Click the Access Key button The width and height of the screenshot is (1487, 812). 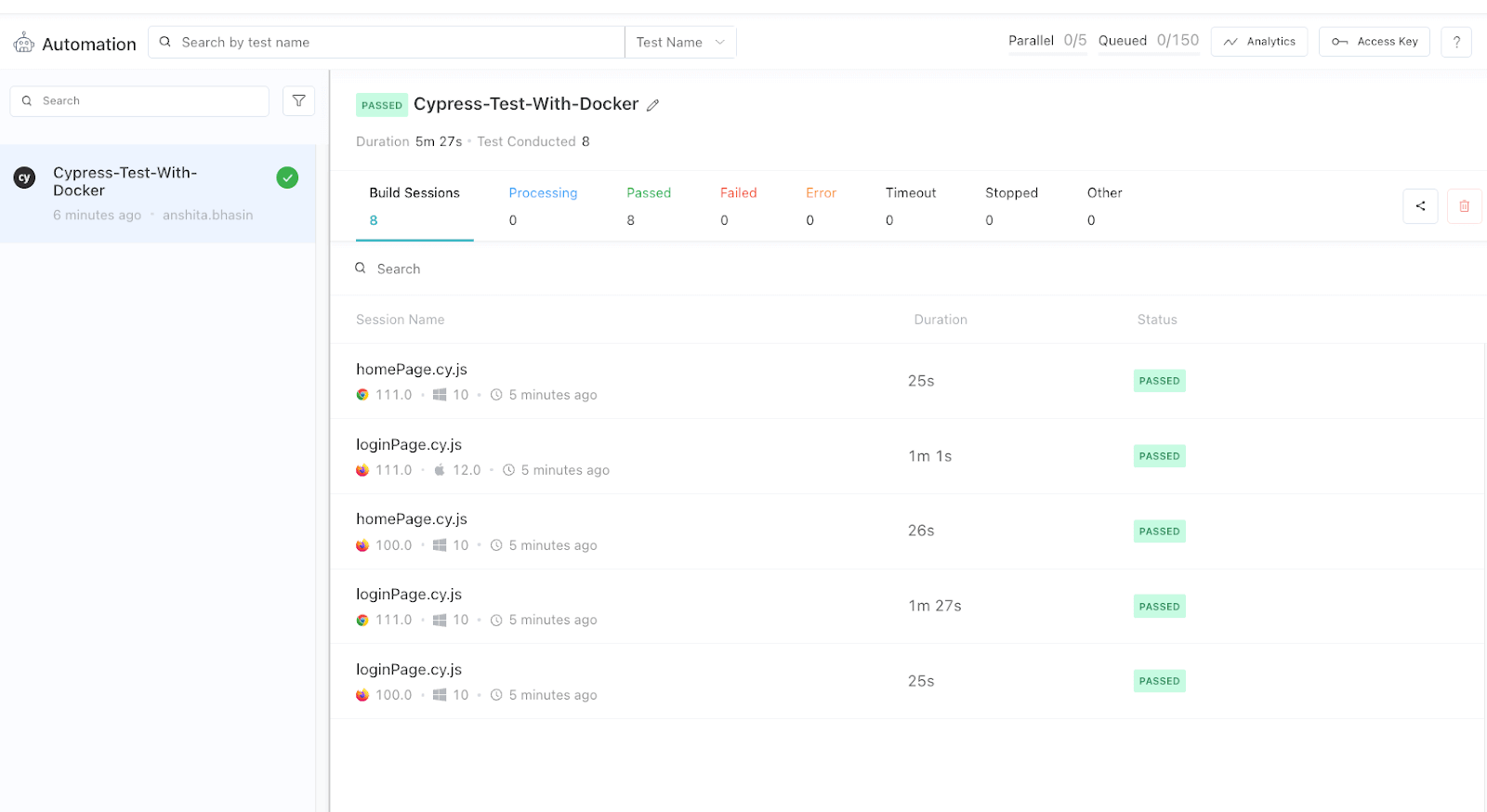(1375, 42)
